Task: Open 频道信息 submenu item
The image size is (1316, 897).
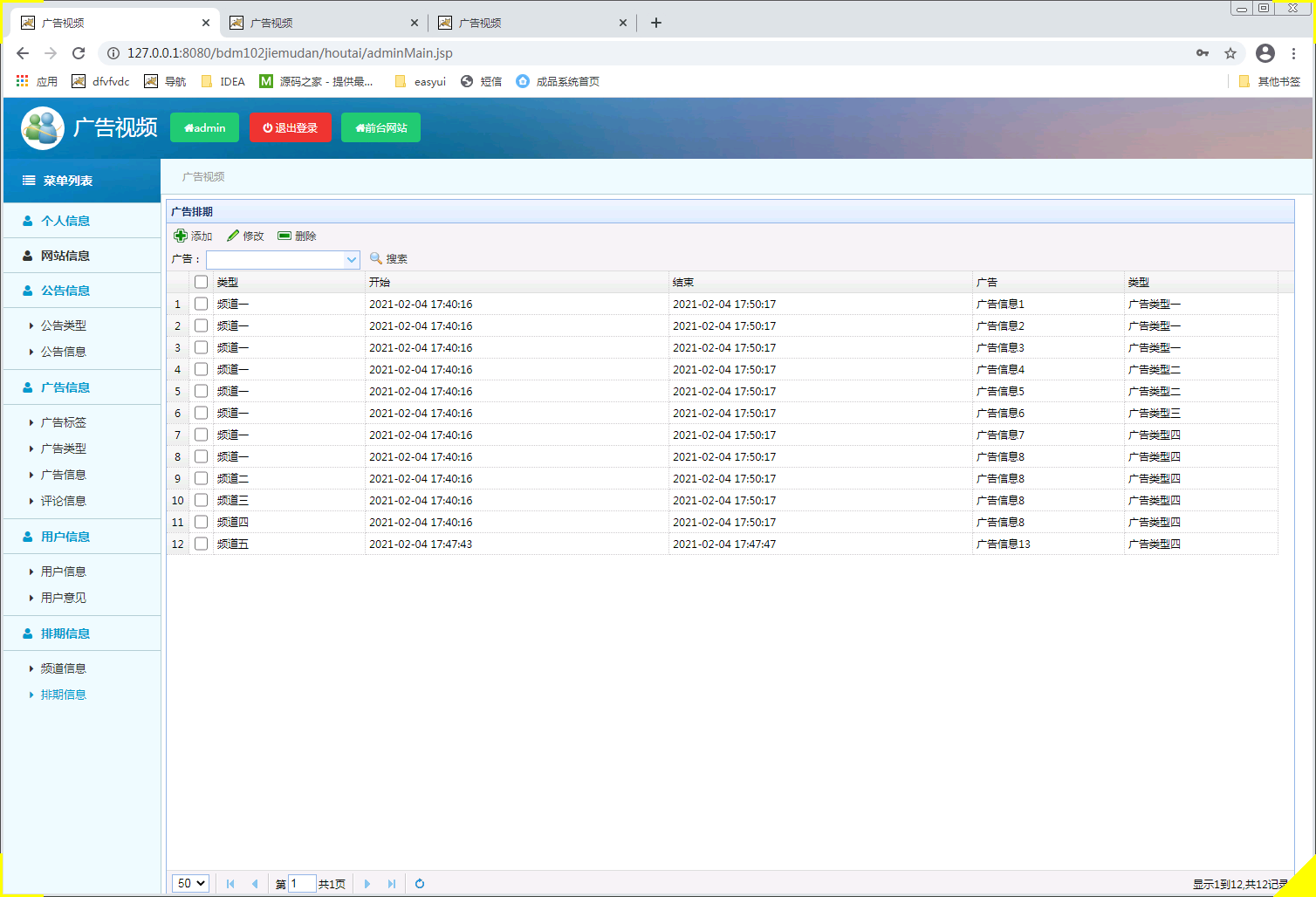Action: click(x=64, y=668)
